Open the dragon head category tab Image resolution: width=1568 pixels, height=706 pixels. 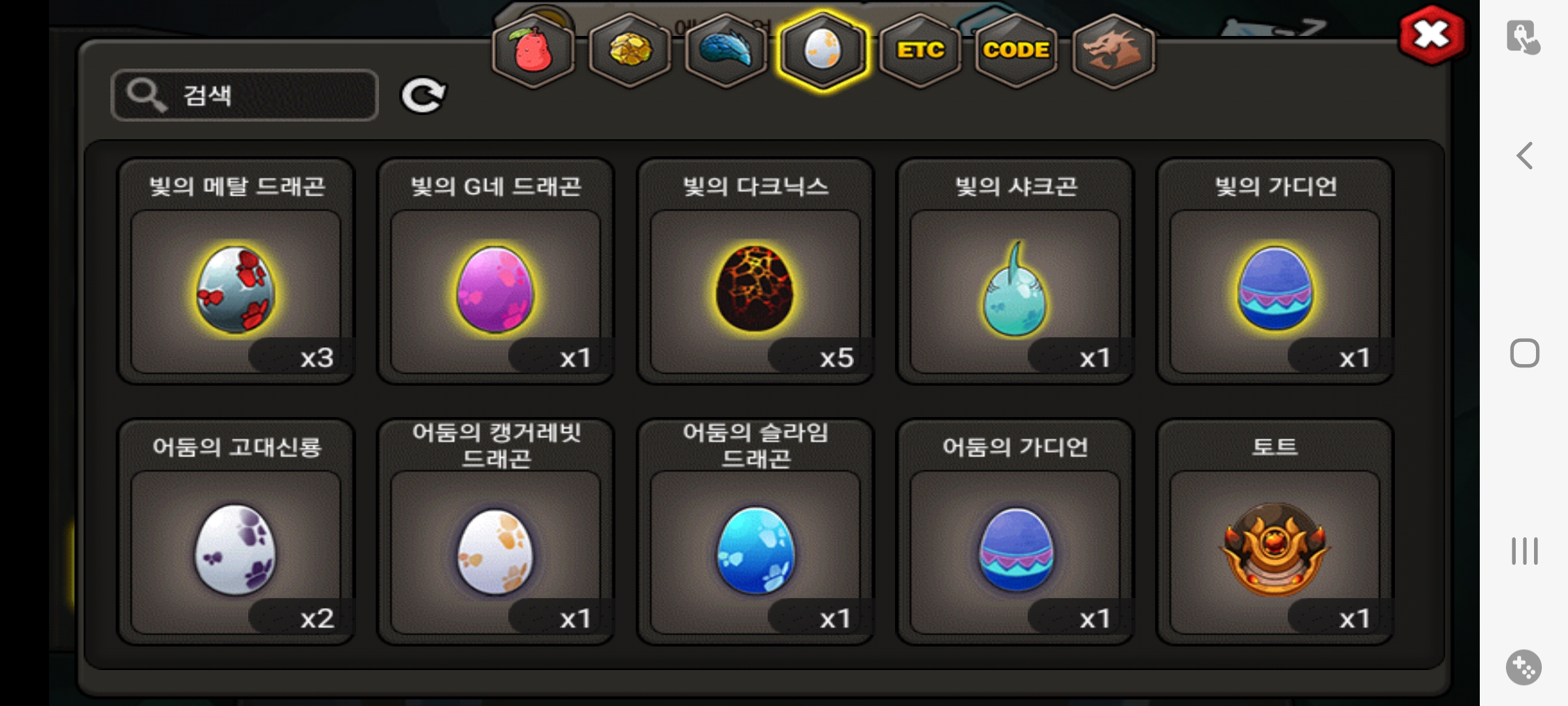point(1113,50)
